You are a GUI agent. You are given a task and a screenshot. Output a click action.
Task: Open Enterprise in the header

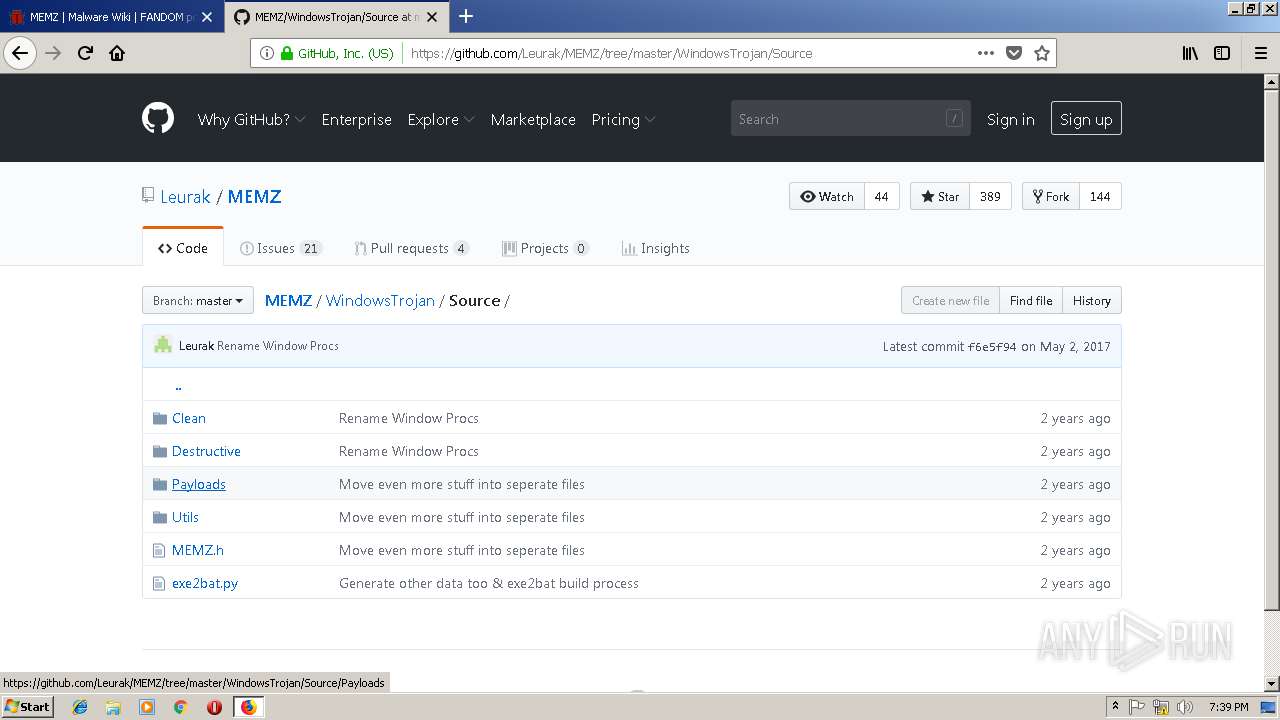pos(356,119)
